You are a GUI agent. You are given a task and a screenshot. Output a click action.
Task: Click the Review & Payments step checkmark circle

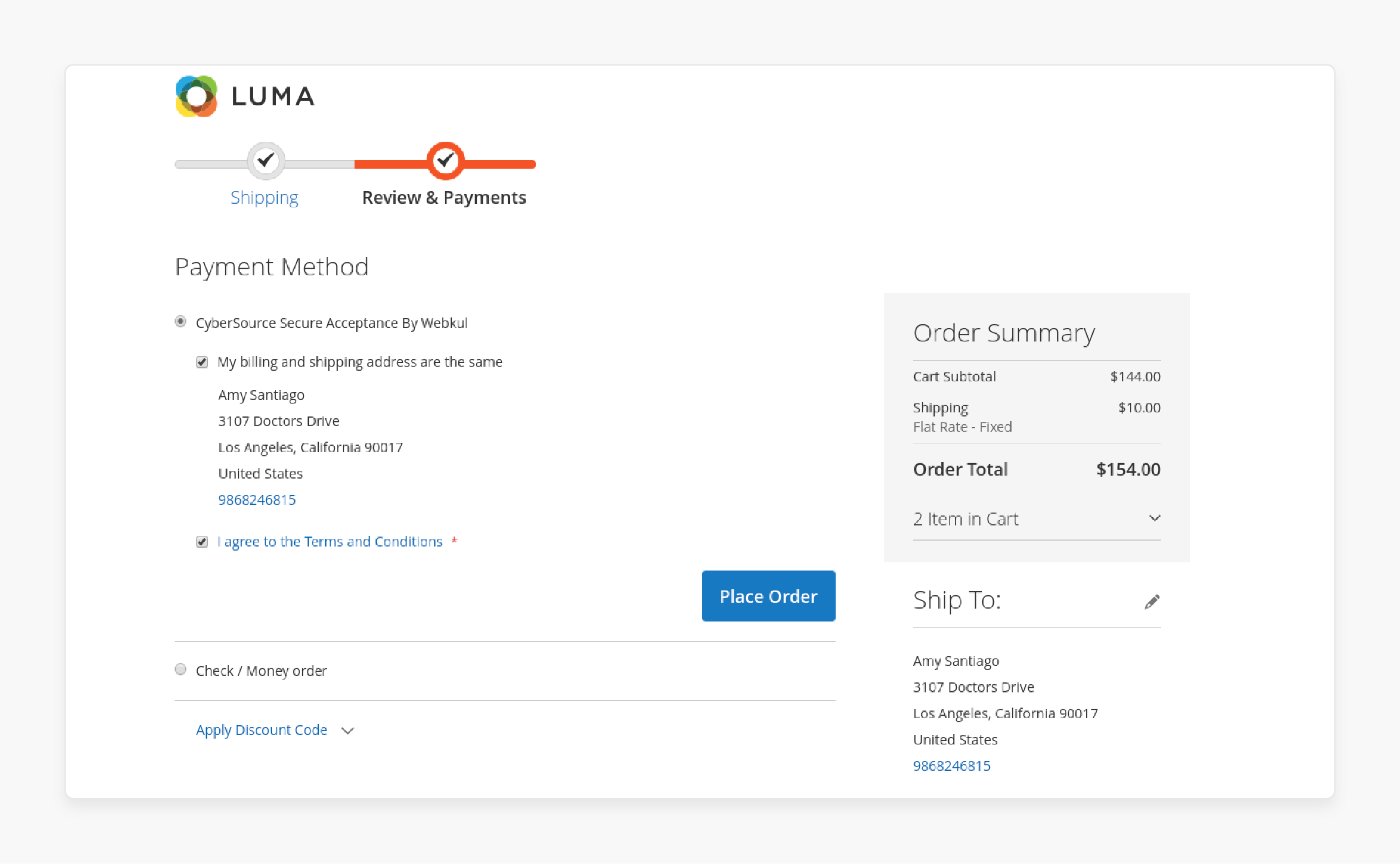coord(445,160)
